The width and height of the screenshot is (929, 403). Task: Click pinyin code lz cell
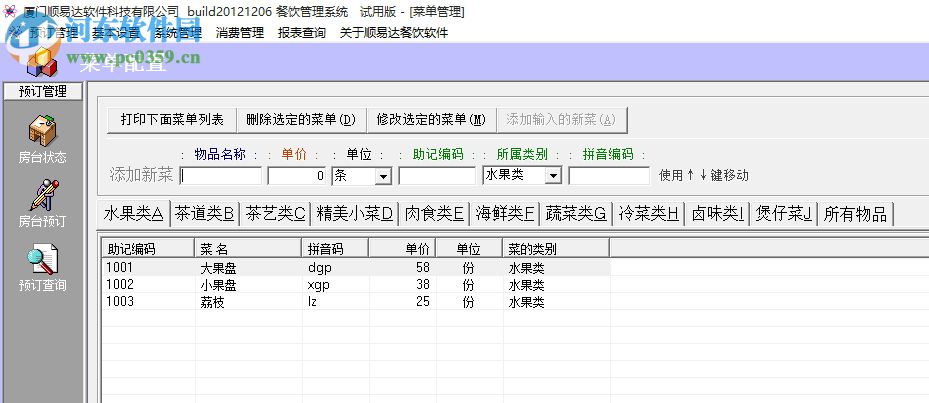pos(312,302)
